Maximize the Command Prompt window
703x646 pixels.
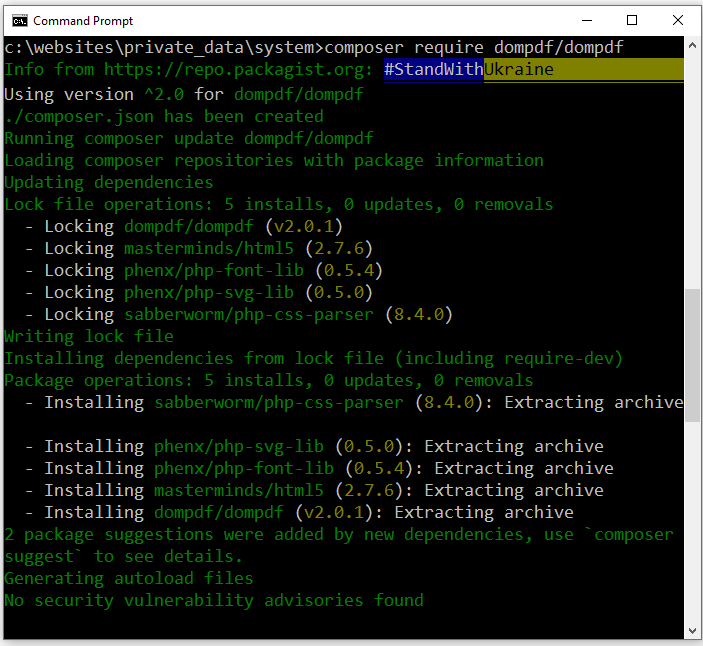632,20
